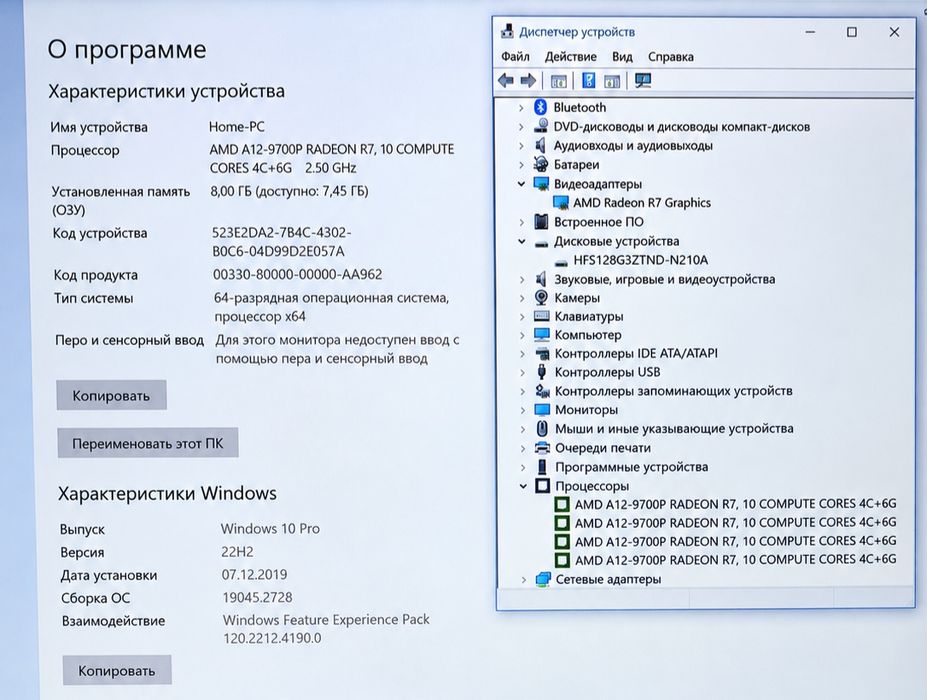Image resolution: width=927 pixels, height=700 pixels.
Task: Click the Мониторы monitor icon
Action: (542, 409)
